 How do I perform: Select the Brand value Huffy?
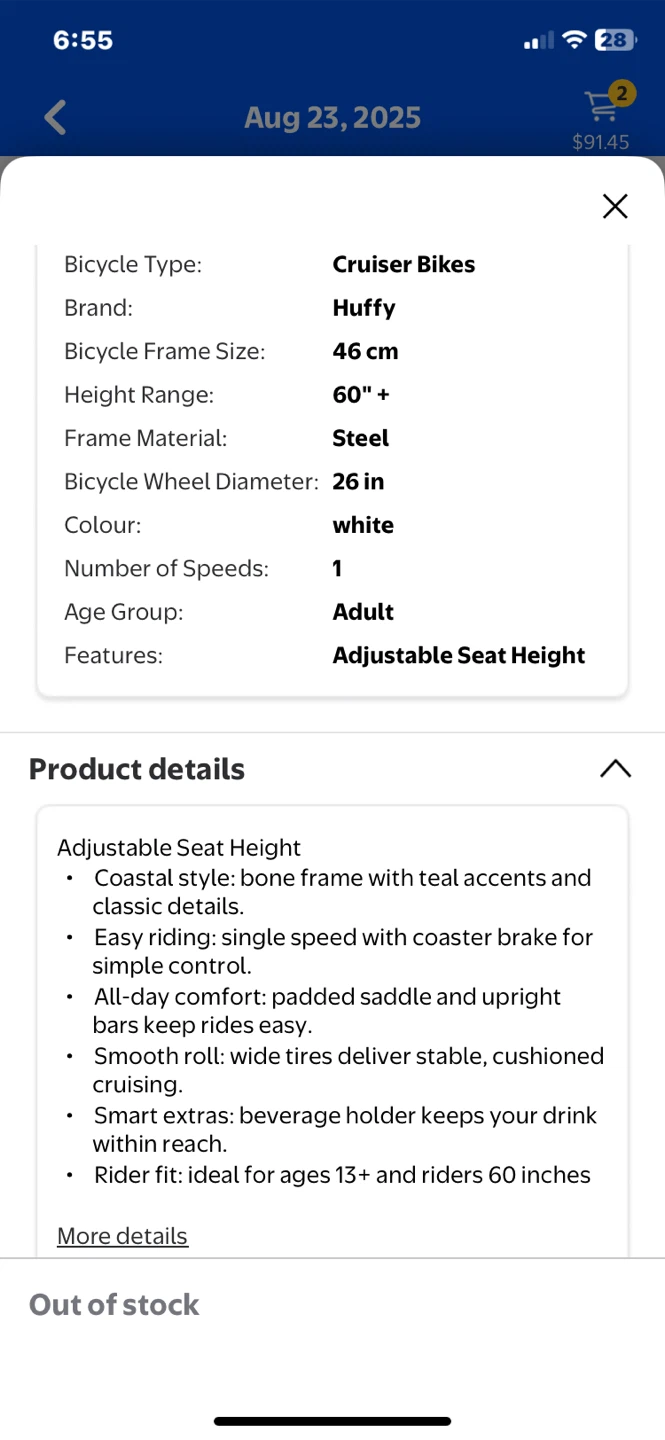coord(364,308)
